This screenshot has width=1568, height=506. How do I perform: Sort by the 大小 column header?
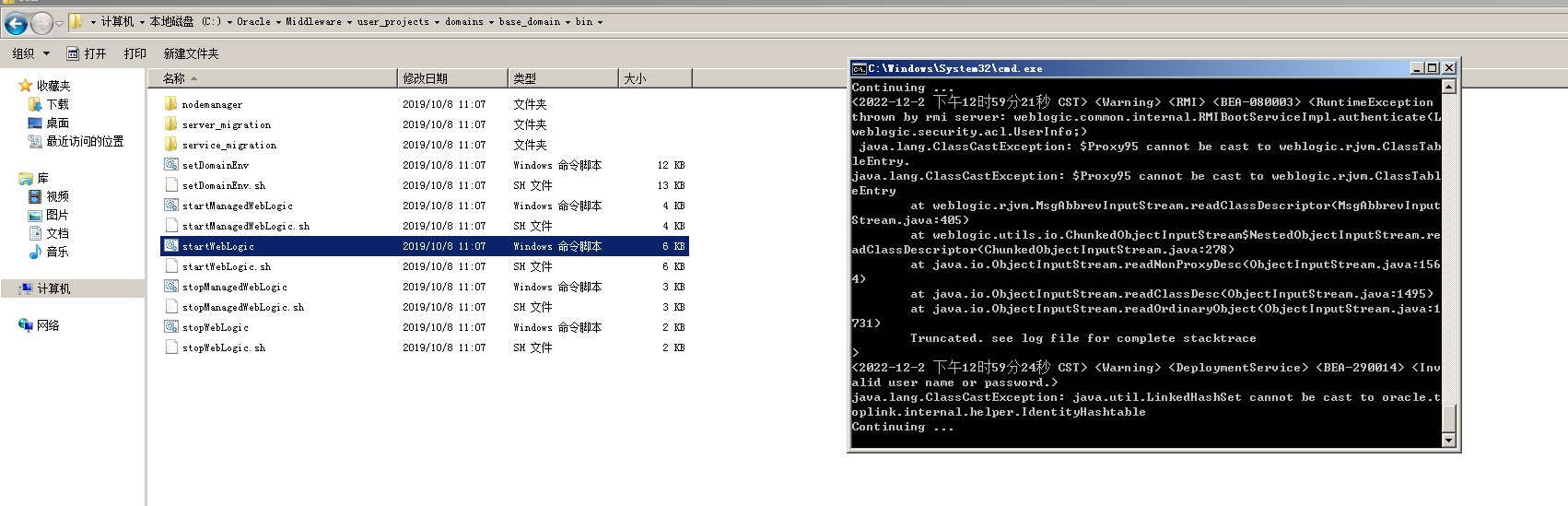655,78
